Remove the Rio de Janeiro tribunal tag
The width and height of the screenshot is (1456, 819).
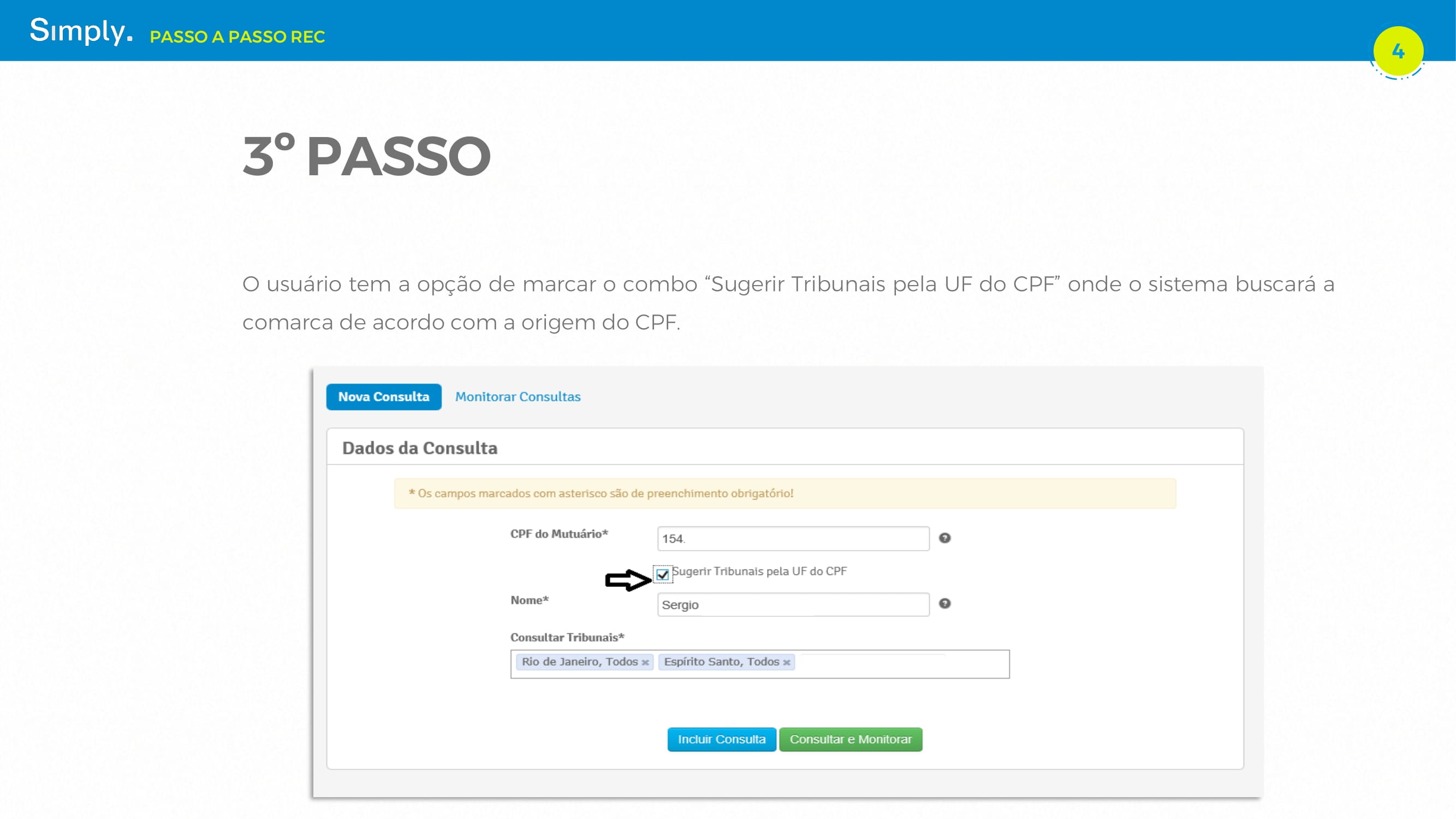[x=645, y=662]
